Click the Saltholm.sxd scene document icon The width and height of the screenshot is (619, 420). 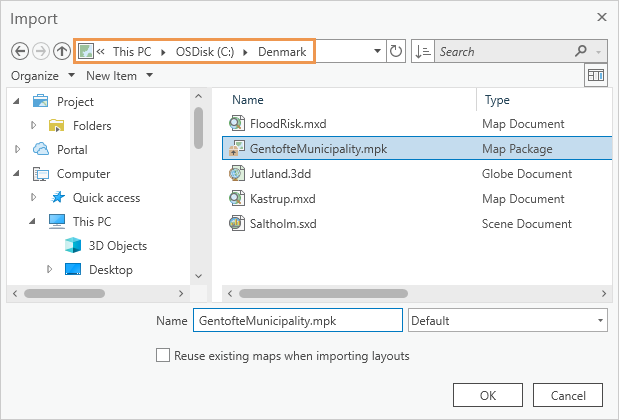point(237,222)
